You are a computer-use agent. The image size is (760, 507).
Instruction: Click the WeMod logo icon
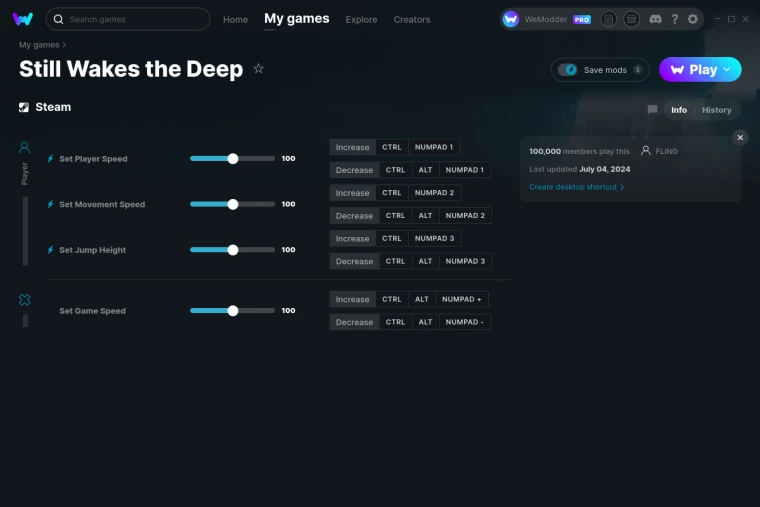pyautogui.click(x=23, y=19)
